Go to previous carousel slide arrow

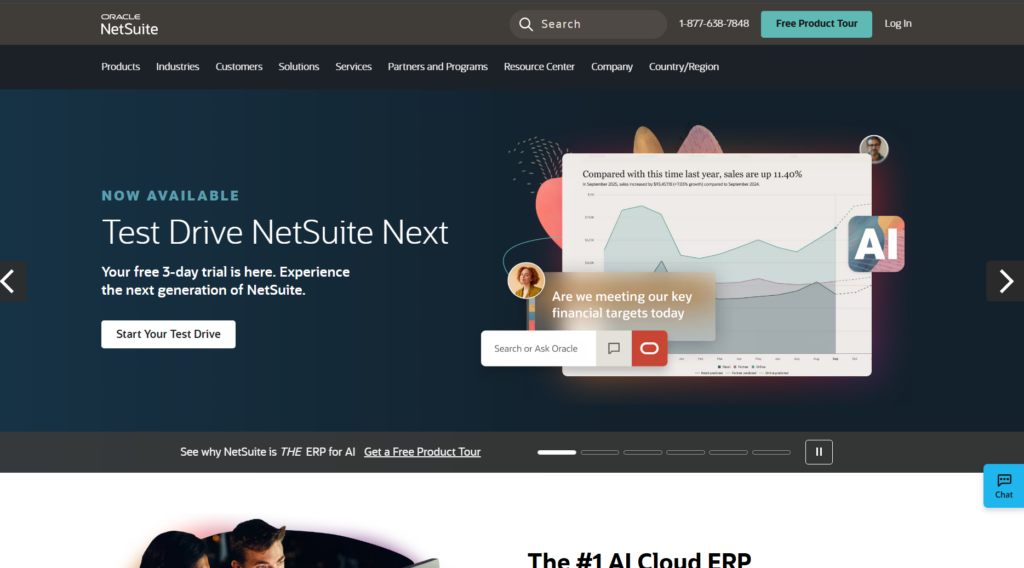pos(12,281)
